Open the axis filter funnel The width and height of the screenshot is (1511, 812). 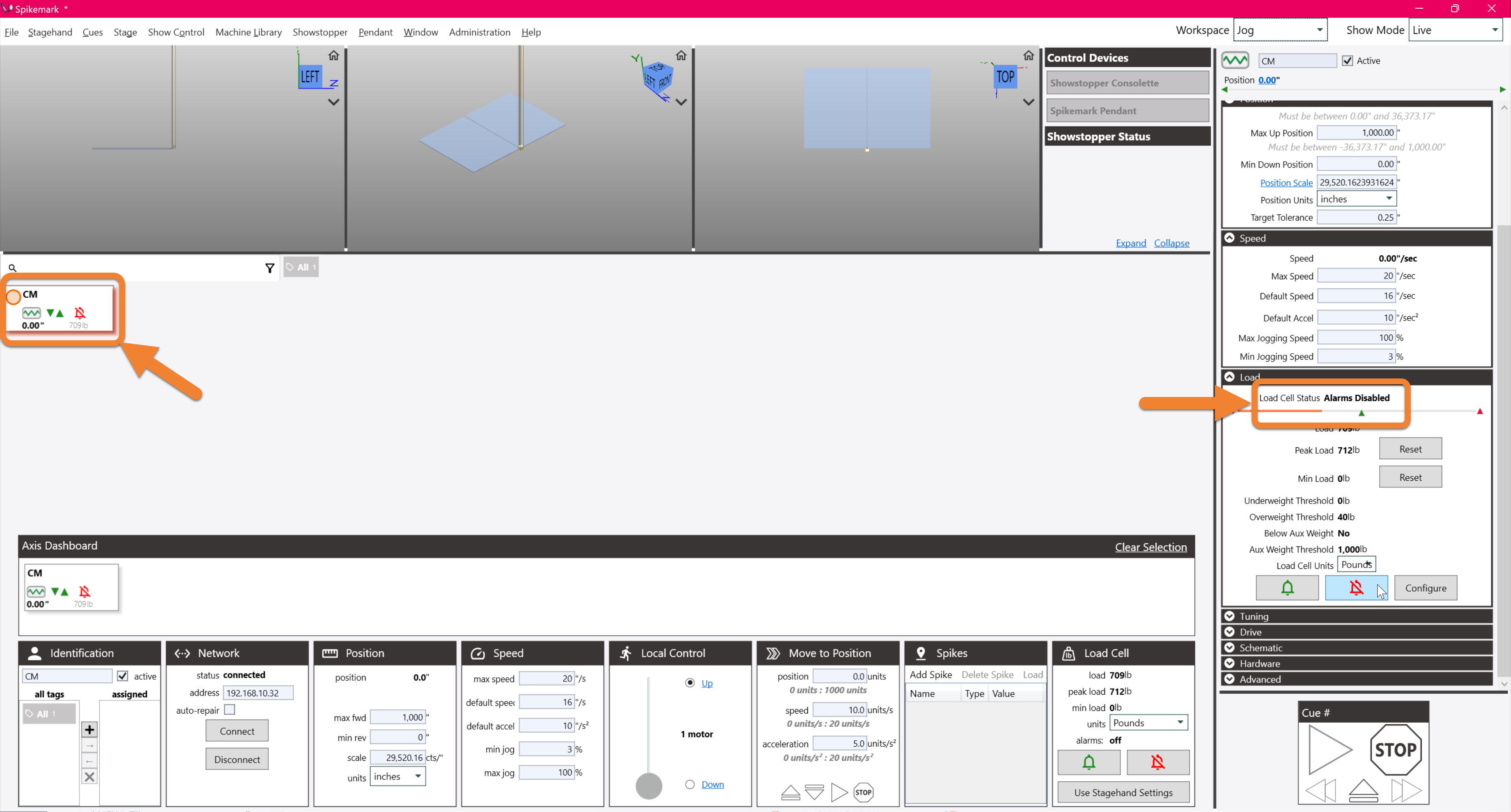click(269, 268)
